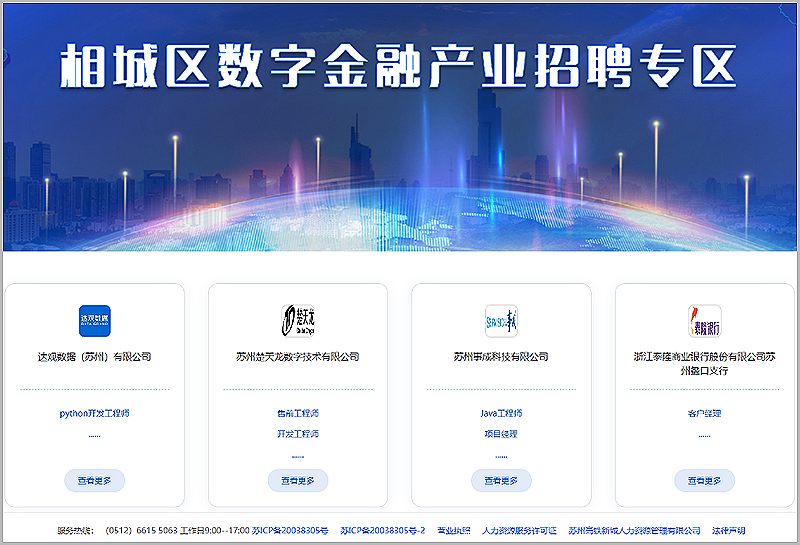
Task: Click the hotline number (0512) 6615 5063
Action: point(141,531)
